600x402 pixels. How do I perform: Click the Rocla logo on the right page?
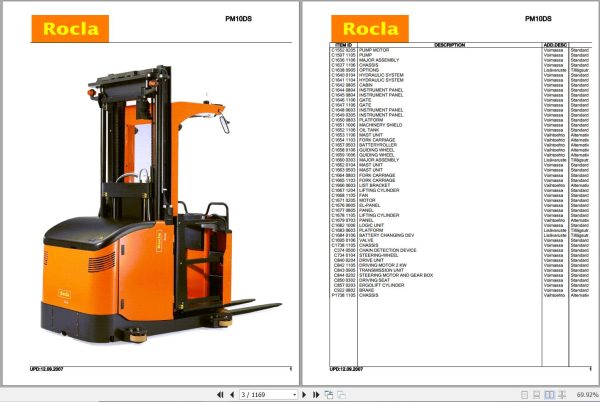(x=370, y=29)
